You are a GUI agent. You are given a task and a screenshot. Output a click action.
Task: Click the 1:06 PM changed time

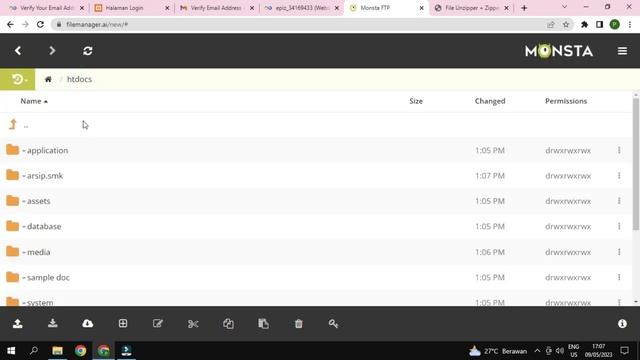click(x=490, y=252)
